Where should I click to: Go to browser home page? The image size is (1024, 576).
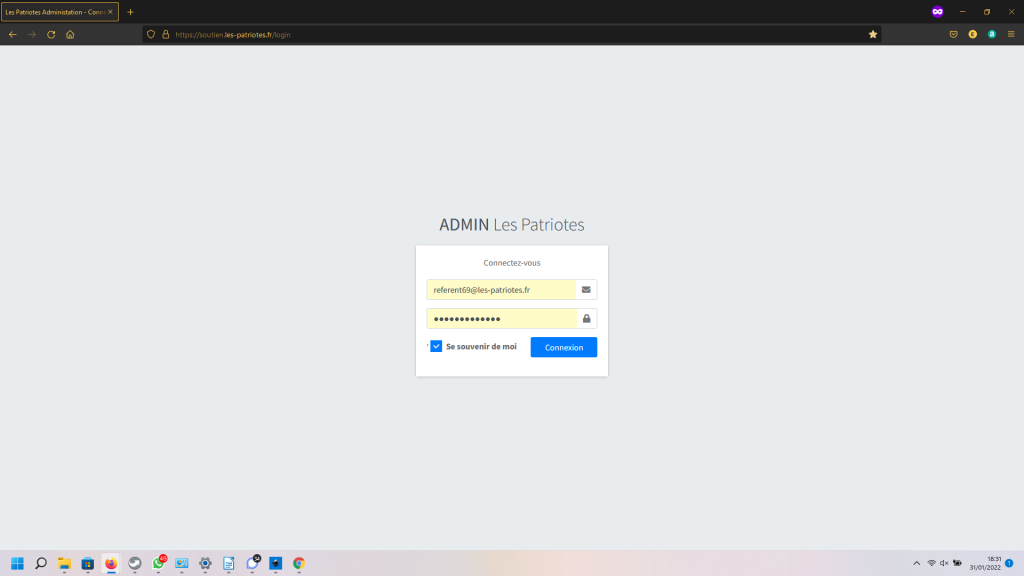click(70, 34)
